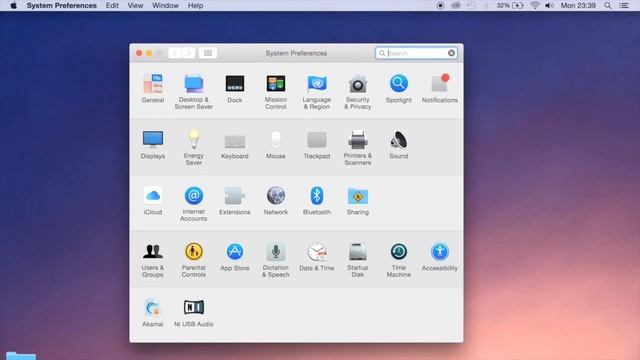
Task: Focus the Search field
Action: point(416,53)
